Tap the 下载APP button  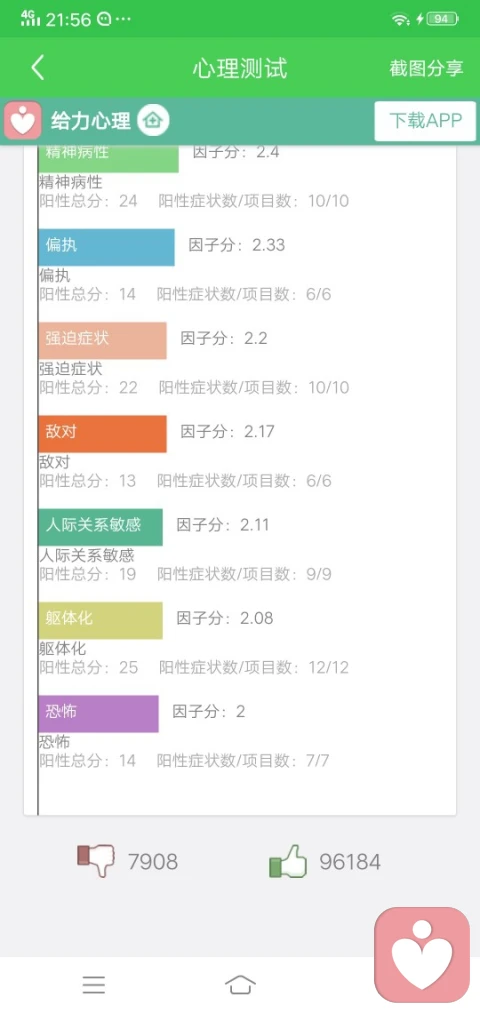(x=425, y=121)
